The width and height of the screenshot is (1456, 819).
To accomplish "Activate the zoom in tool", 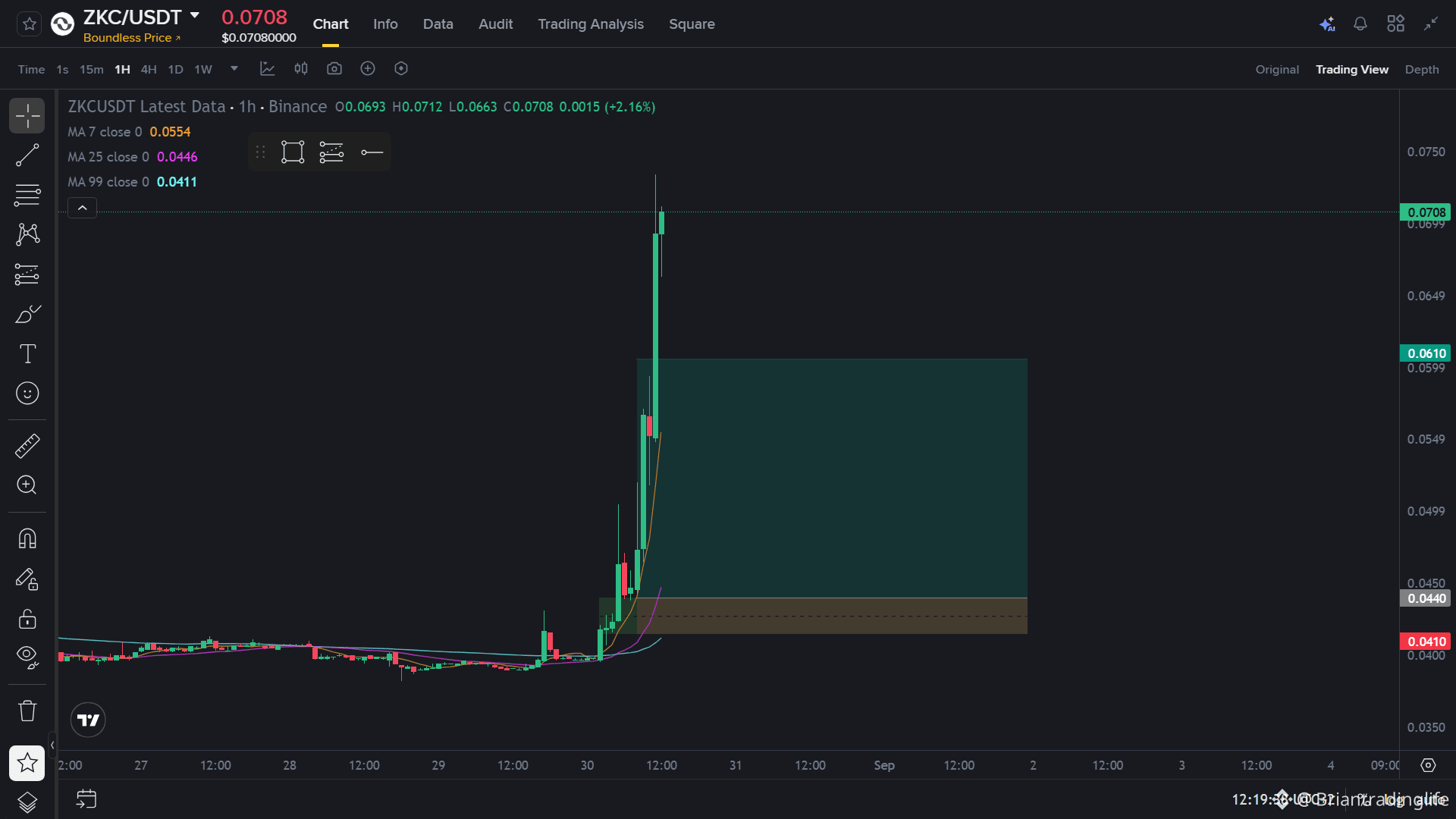I will coord(27,485).
